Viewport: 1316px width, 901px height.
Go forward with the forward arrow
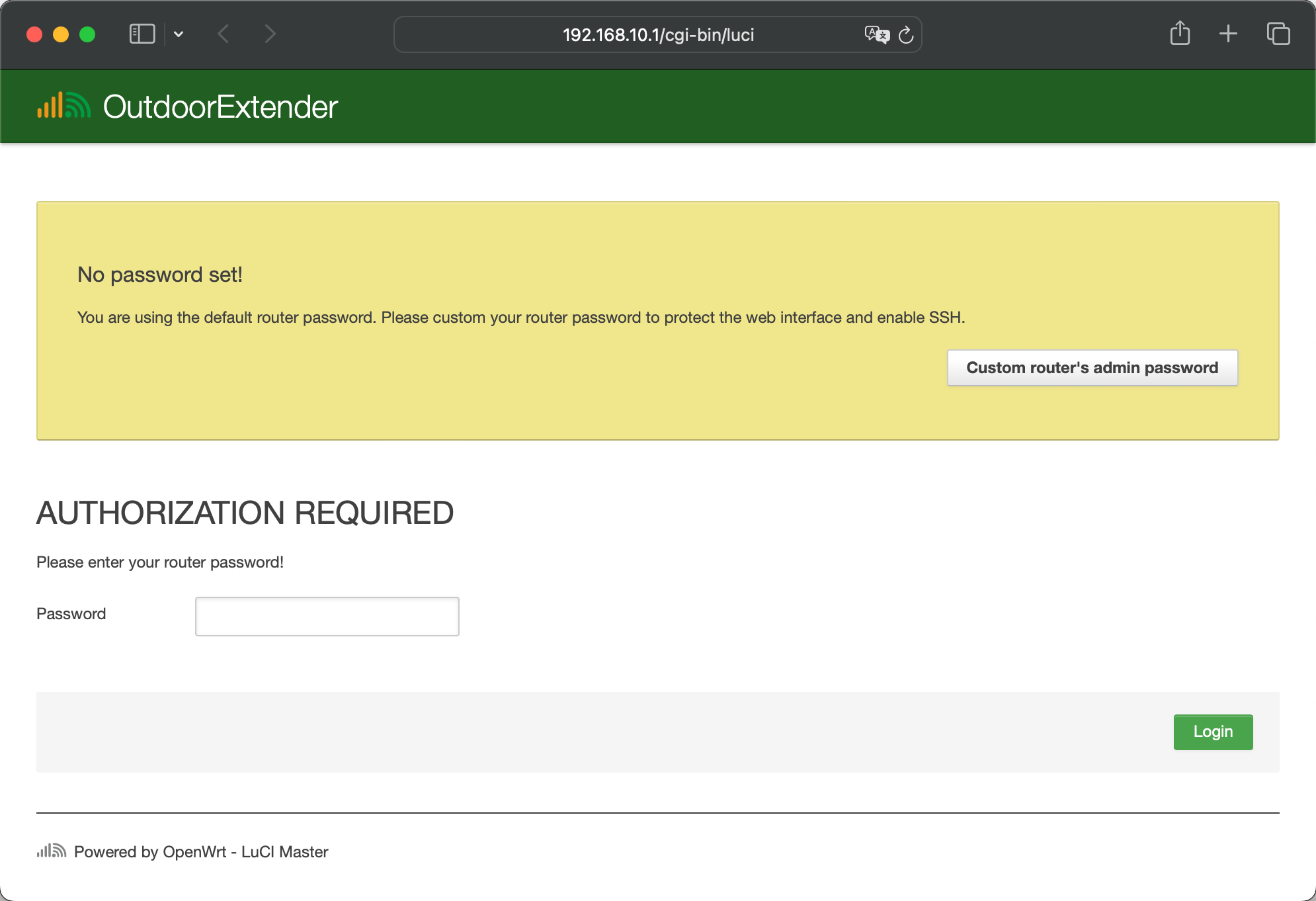(x=270, y=34)
